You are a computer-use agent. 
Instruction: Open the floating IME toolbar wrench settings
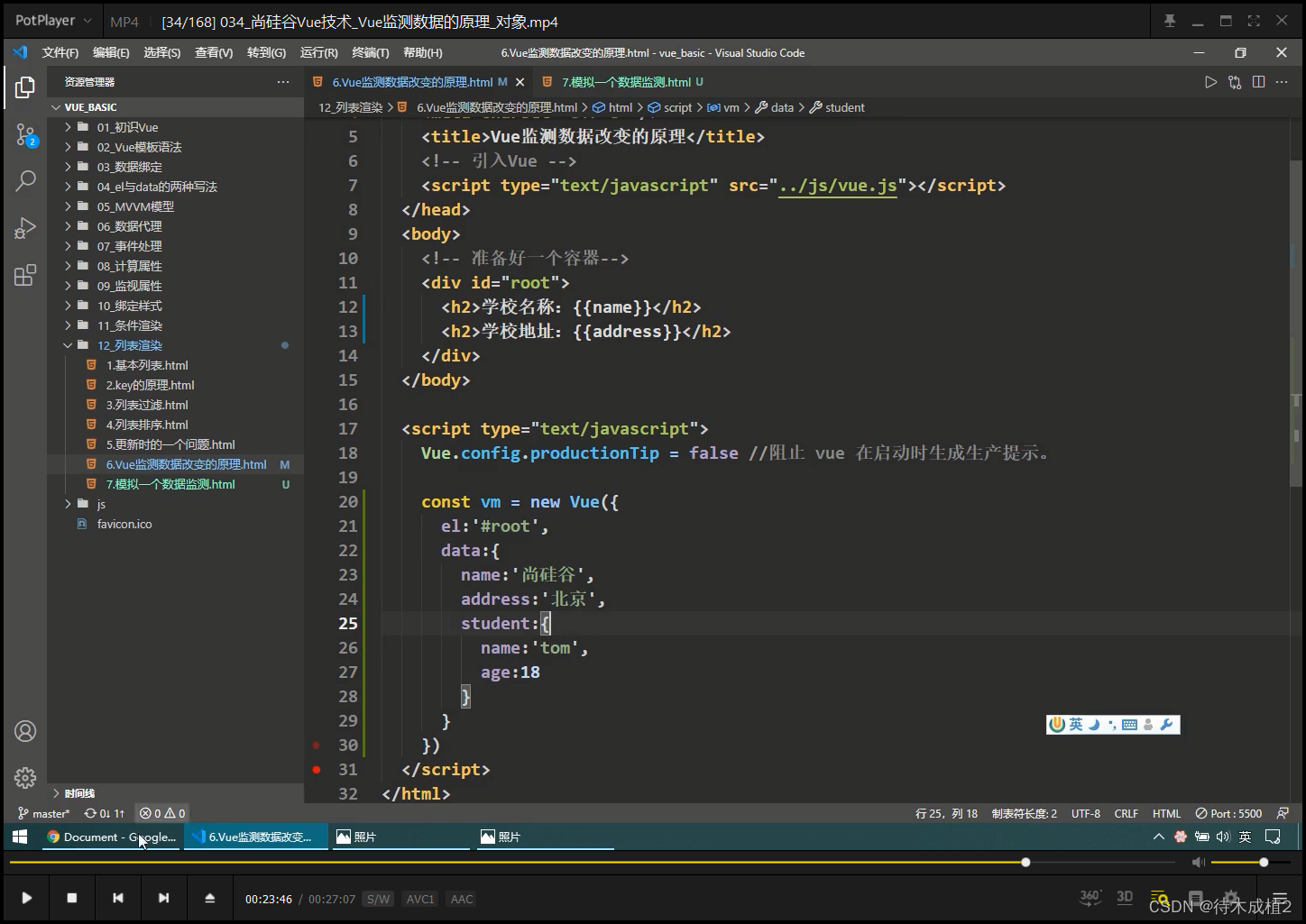[x=1166, y=725]
